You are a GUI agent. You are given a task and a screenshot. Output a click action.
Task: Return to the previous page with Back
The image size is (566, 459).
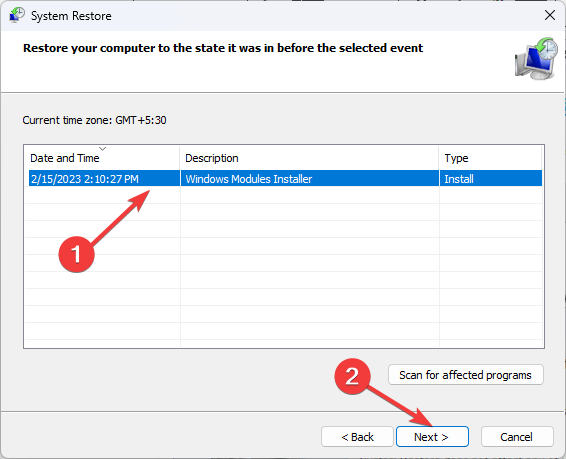357,437
